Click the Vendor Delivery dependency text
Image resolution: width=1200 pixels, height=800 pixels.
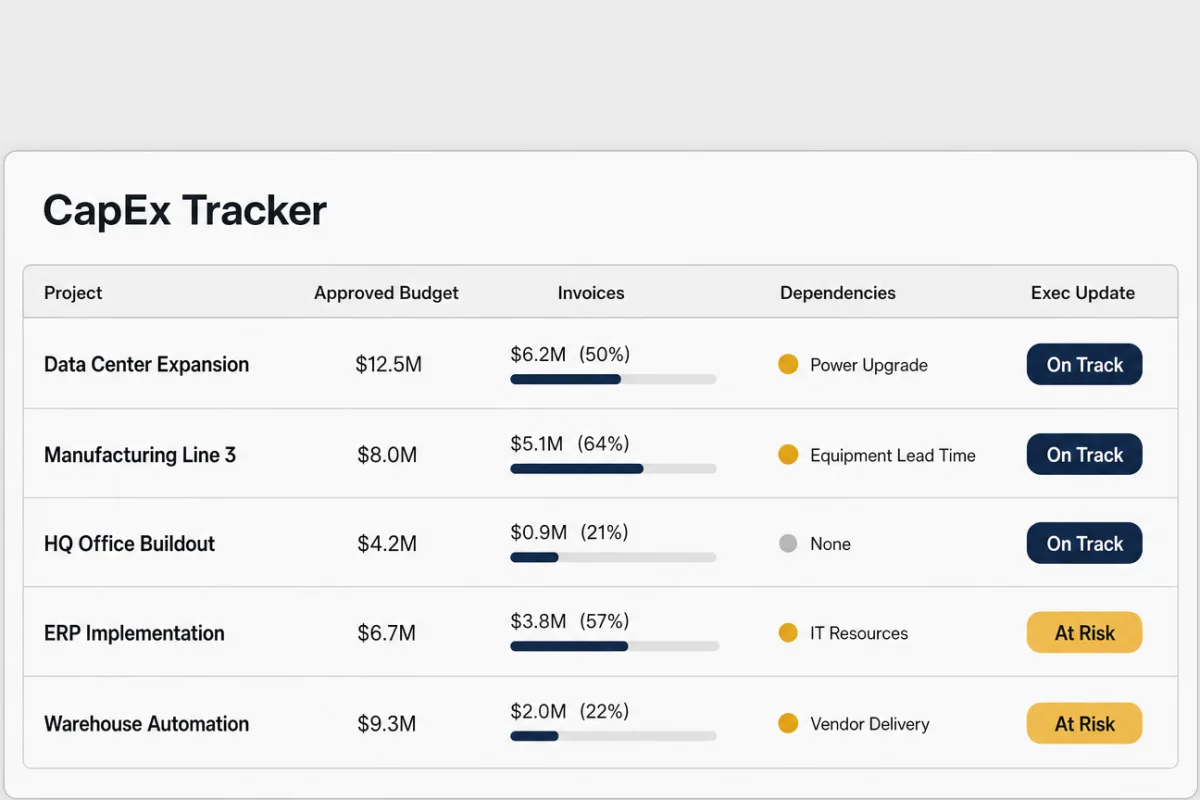[870, 723]
